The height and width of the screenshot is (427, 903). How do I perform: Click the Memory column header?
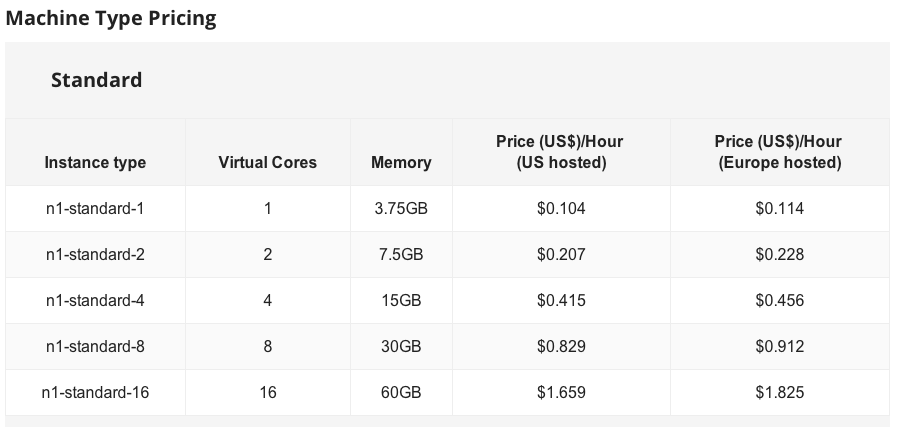[x=401, y=163]
